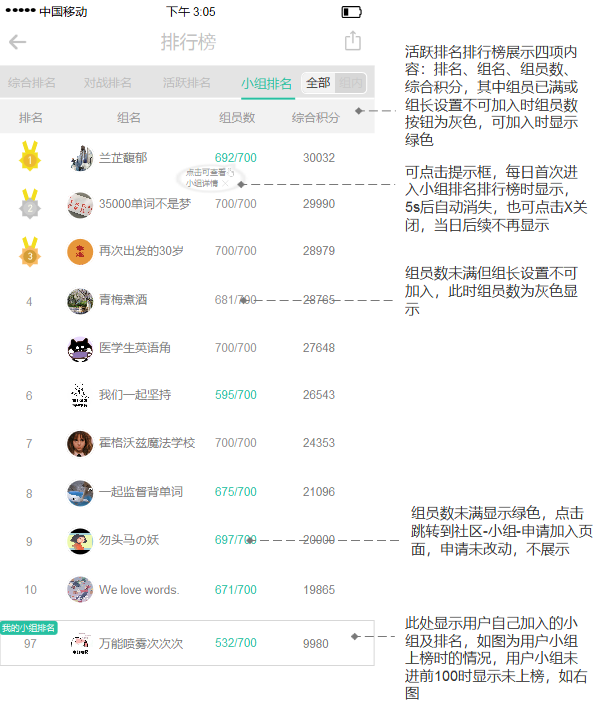Screen dimensions: 601x707
Task: Select the 全部 segment toggle
Action: tap(318, 83)
